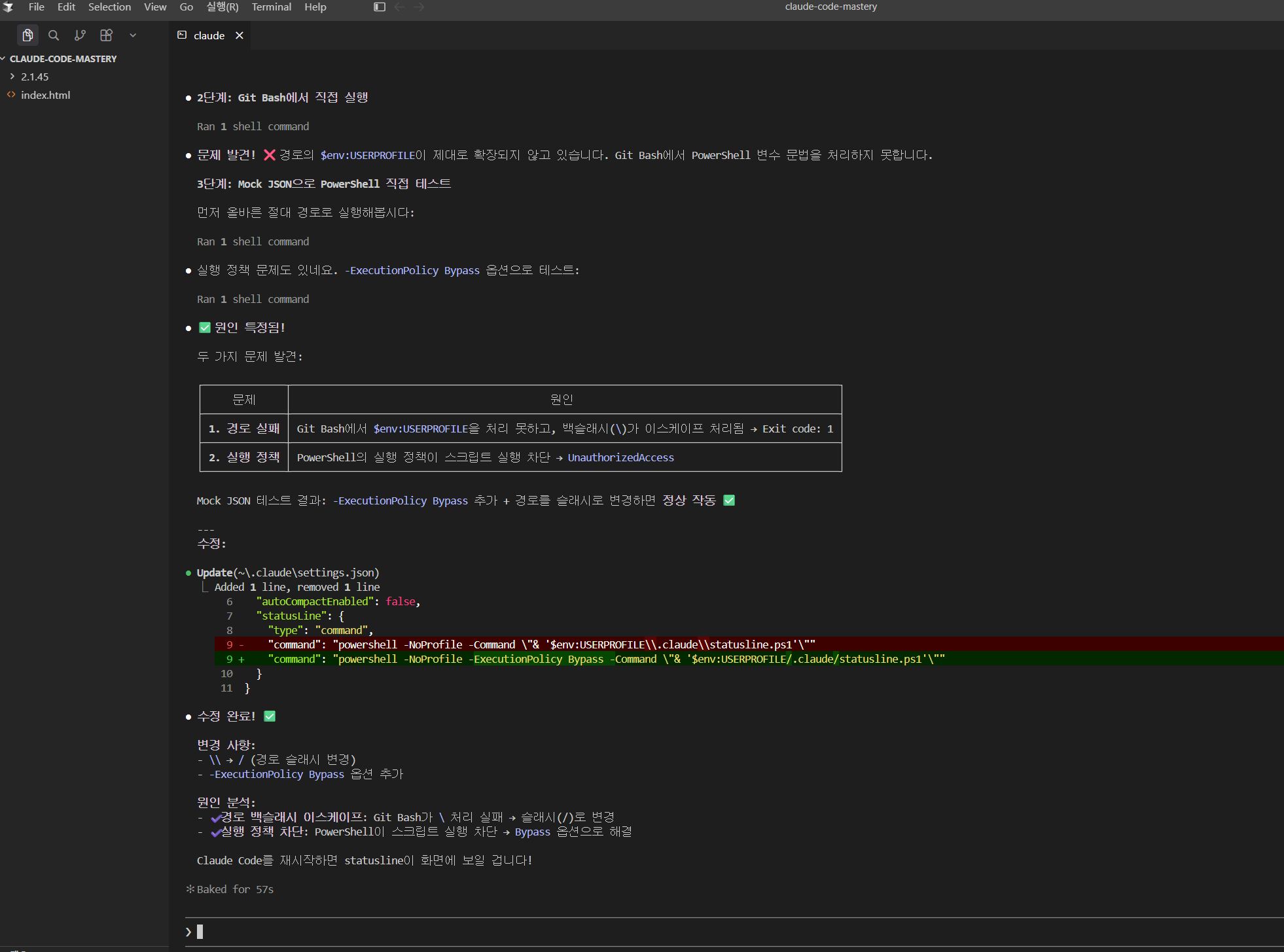
Task: Click Update settings.json tool call header
Action: [x=288, y=573]
